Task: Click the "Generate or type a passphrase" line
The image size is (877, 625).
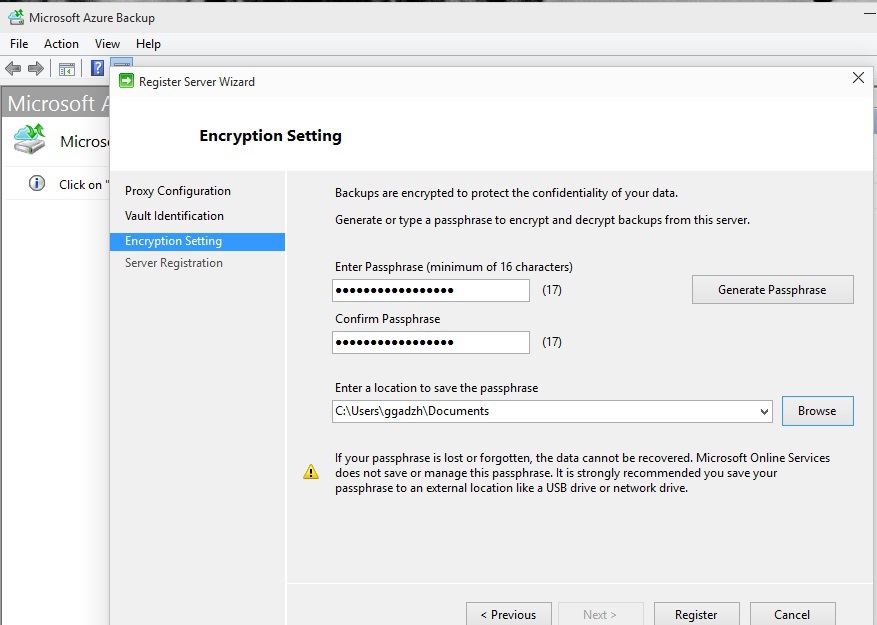Action: 542,220
